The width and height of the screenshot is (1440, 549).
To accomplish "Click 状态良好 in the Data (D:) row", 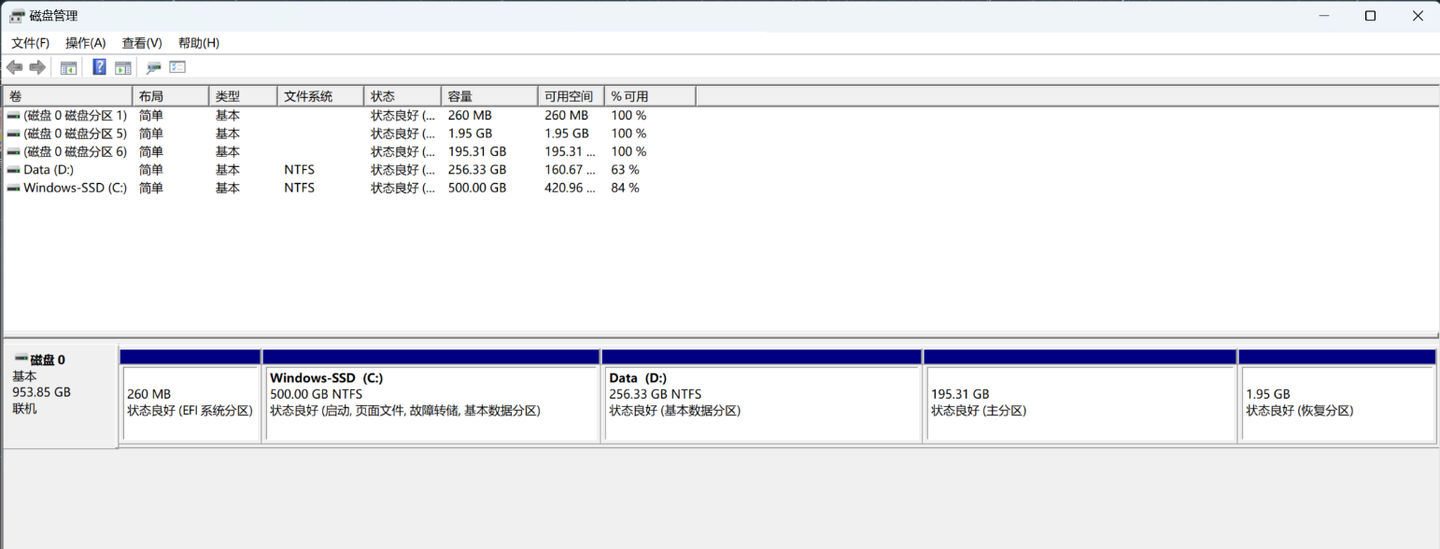I will 403,170.
